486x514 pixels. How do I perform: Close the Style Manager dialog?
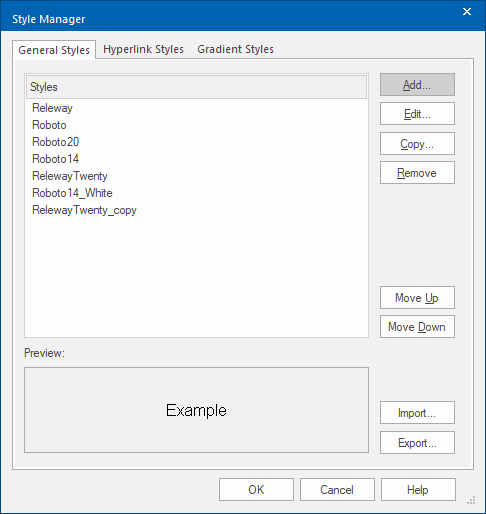(467, 12)
